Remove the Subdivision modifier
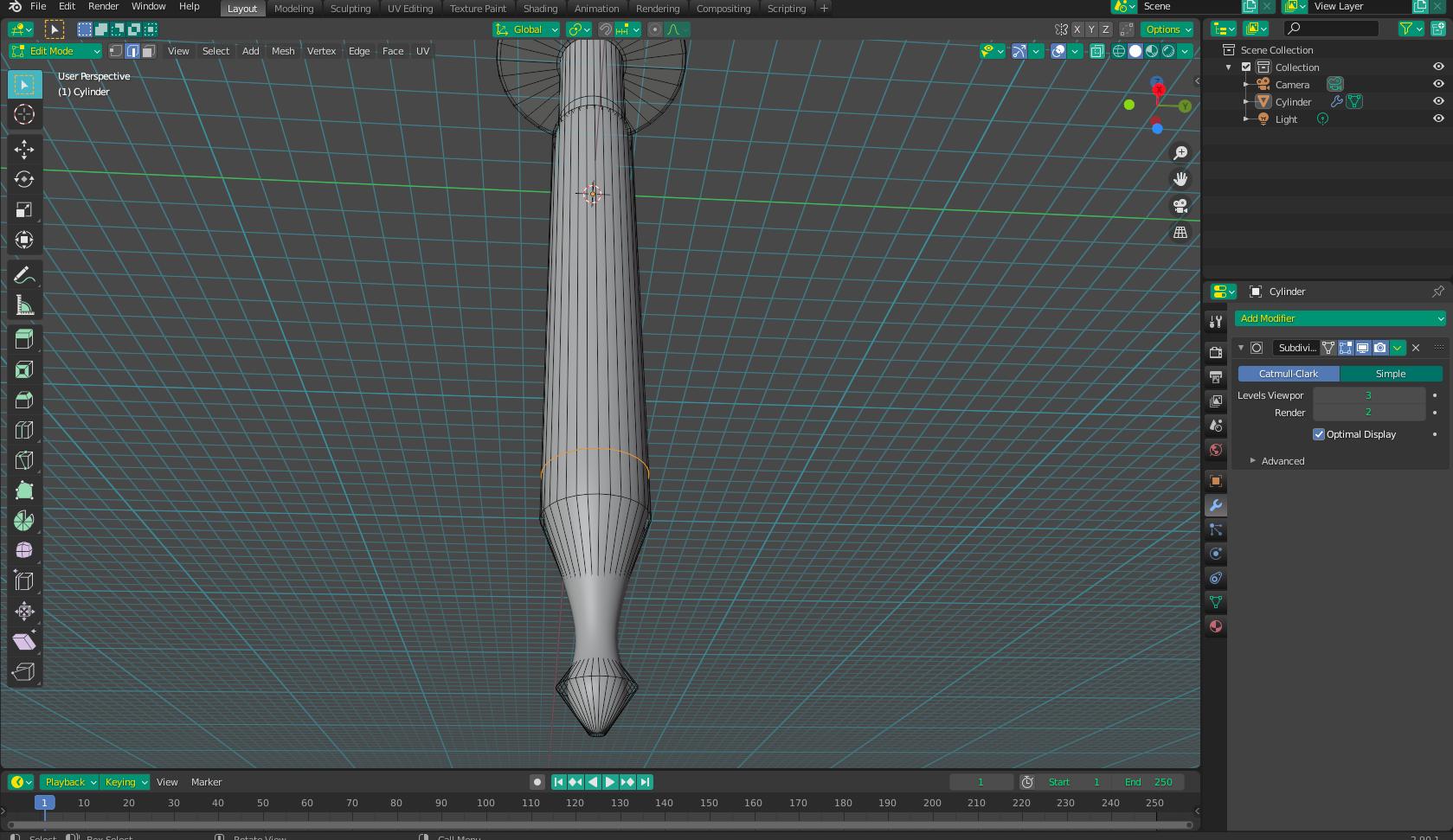Screen dimensions: 1453x840 click(x=1416, y=348)
